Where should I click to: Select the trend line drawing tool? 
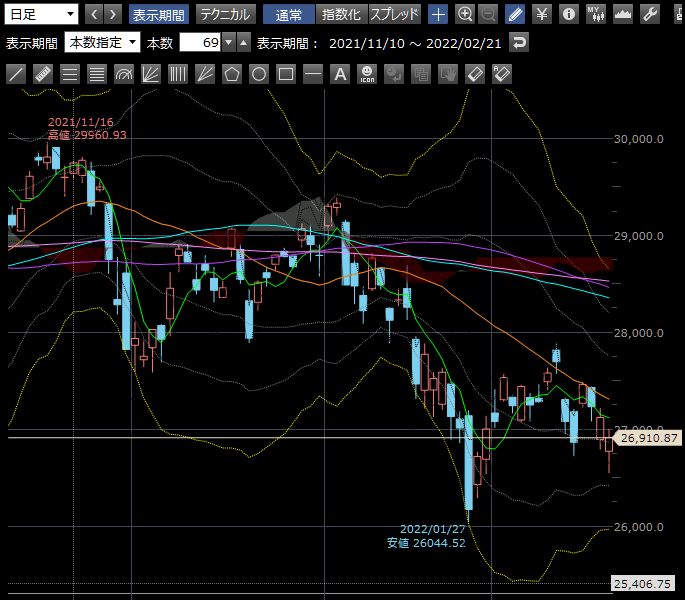16,74
